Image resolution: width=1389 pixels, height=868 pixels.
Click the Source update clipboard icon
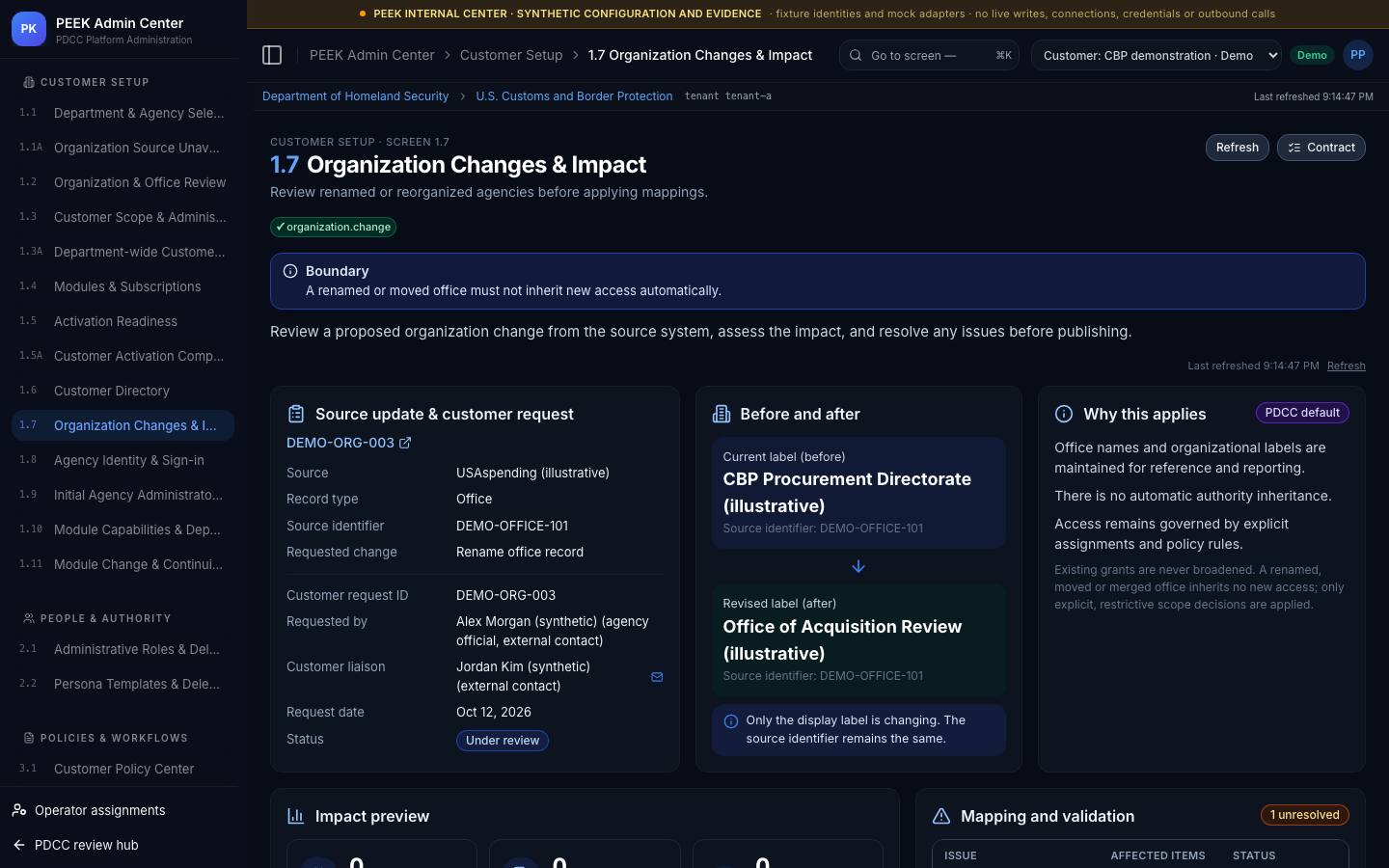coord(296,414)
